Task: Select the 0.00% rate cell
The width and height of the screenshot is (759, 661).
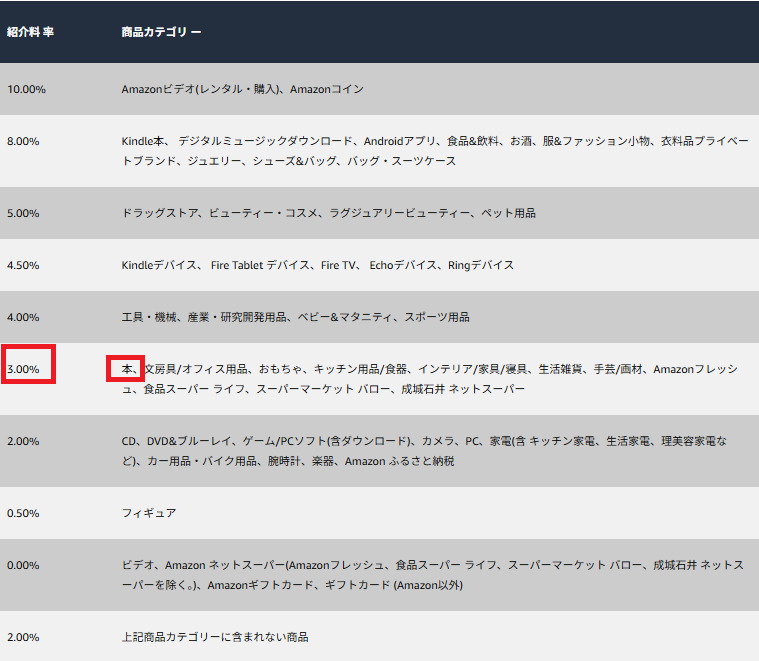Action: 23,565
